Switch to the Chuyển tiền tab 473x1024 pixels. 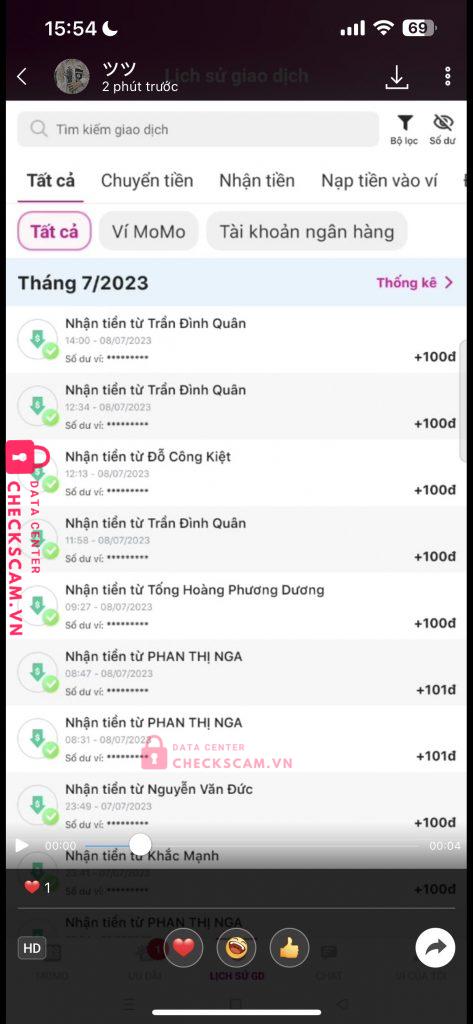click(147, 181)
